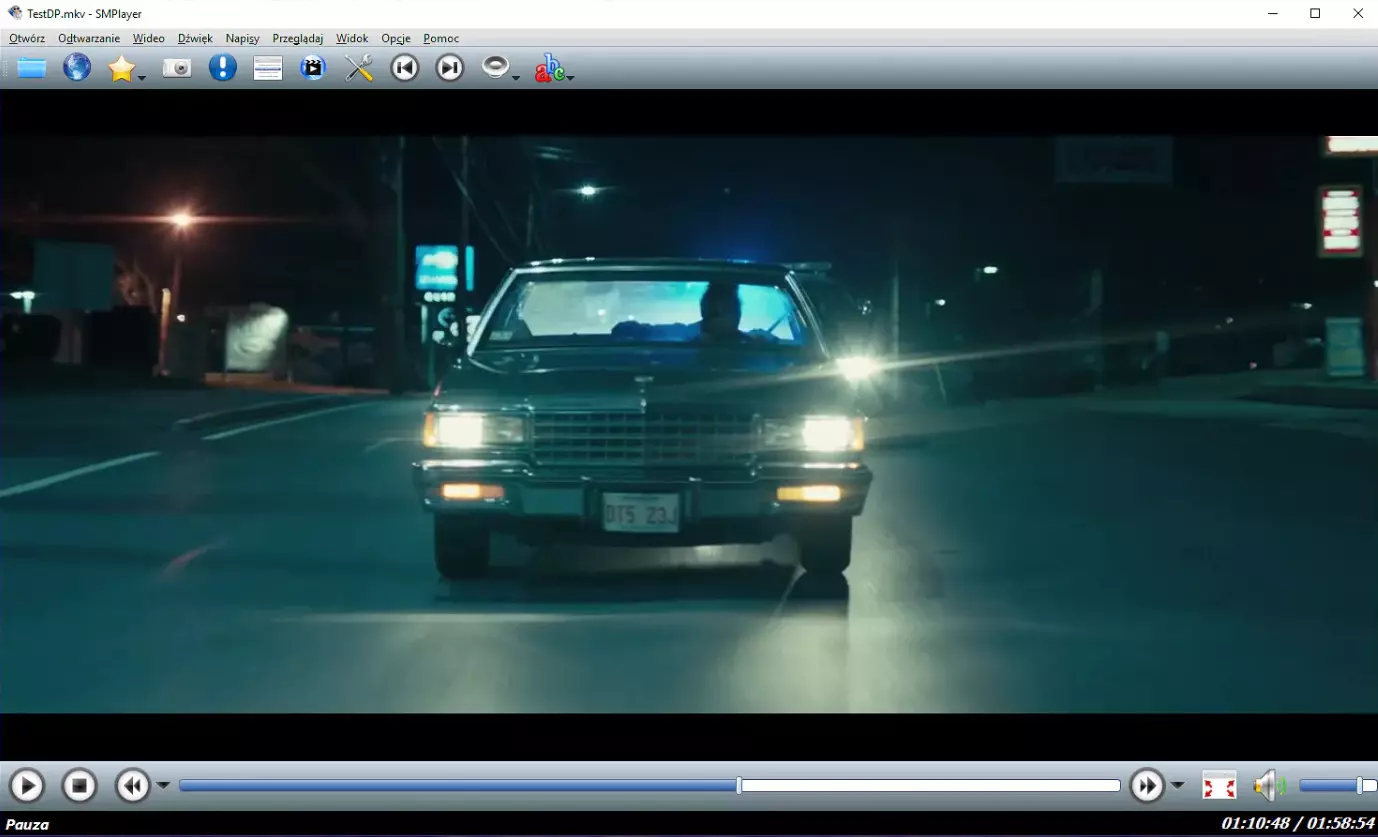
Task: Show file information via blue exclamation icon
Action: click(x=222, y=68)
